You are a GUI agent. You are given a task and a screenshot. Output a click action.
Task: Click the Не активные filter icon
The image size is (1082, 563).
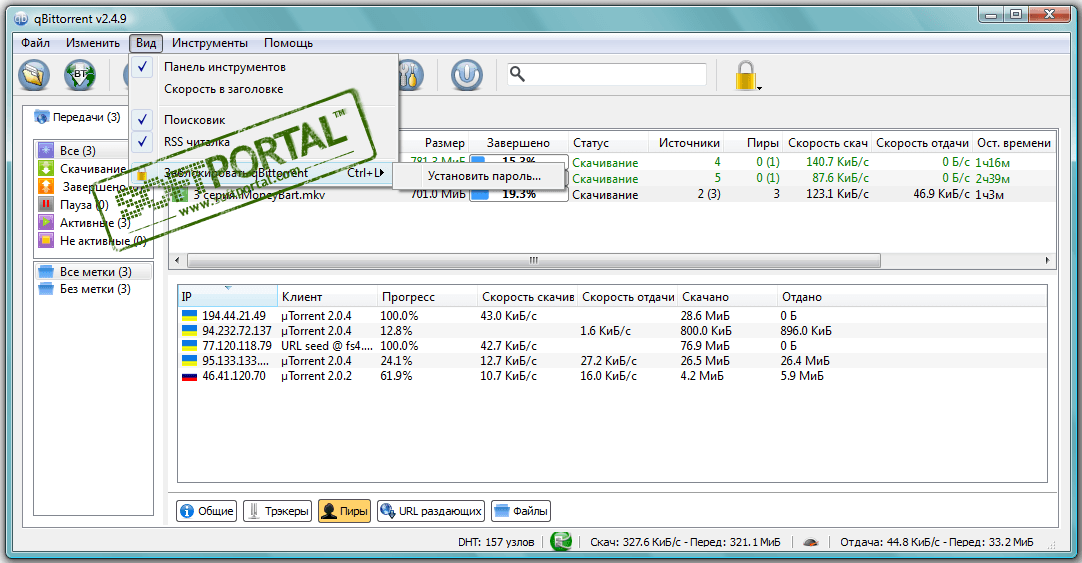point(46,240)
